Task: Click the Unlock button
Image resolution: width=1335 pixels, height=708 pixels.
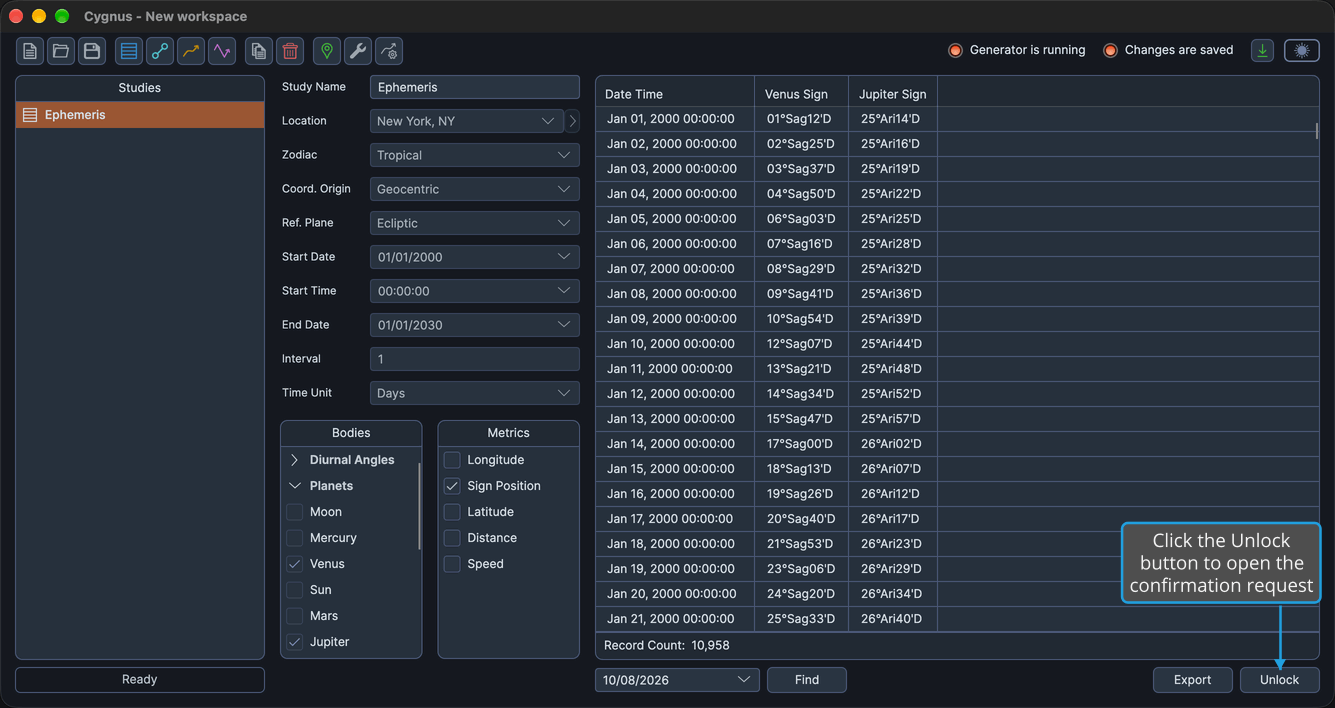Action: coord(1280,680)
